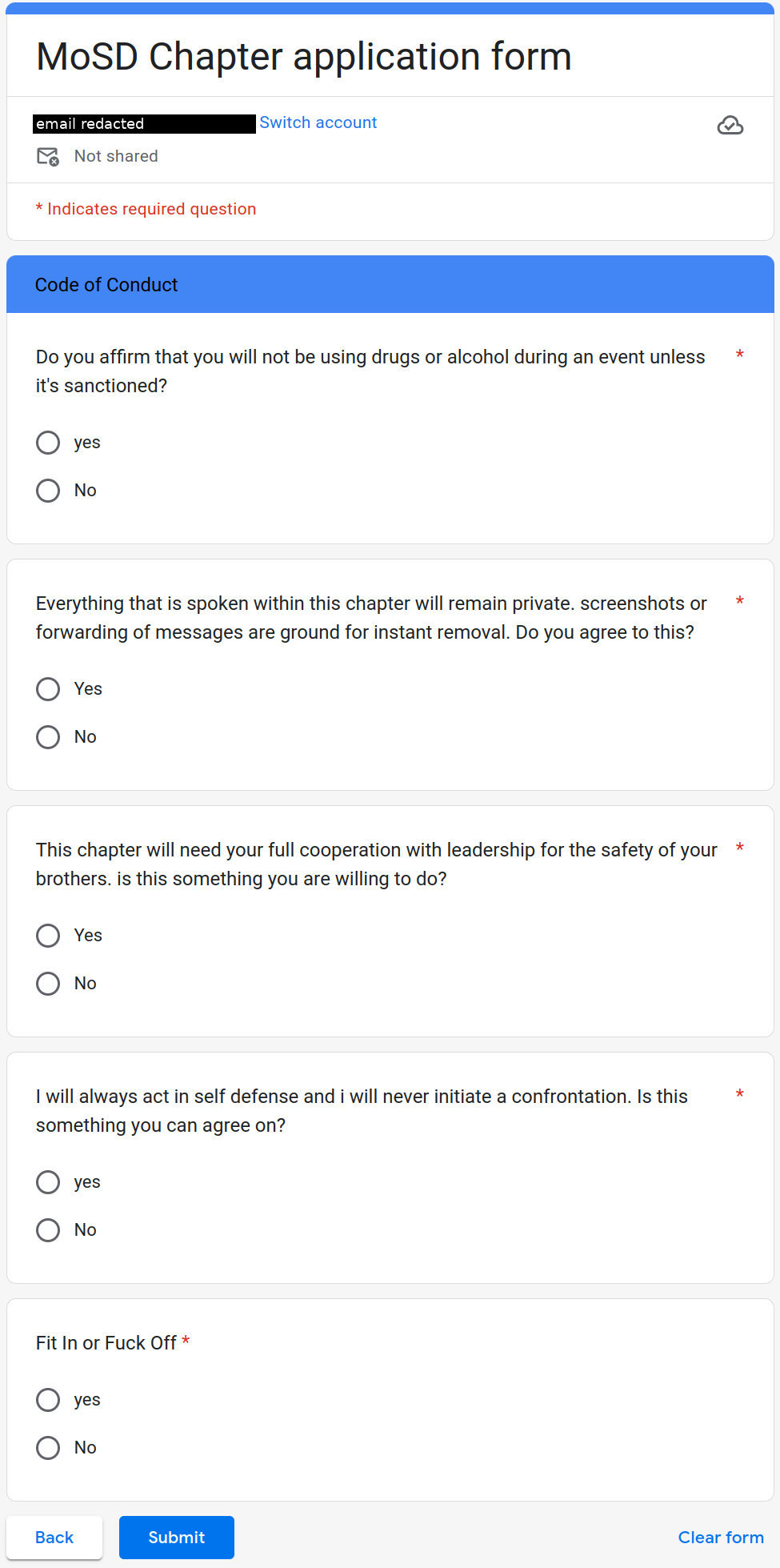This screenshot has width=780, height=1568.
Task: Select No under Fit In question
Action: (48, 1448)
